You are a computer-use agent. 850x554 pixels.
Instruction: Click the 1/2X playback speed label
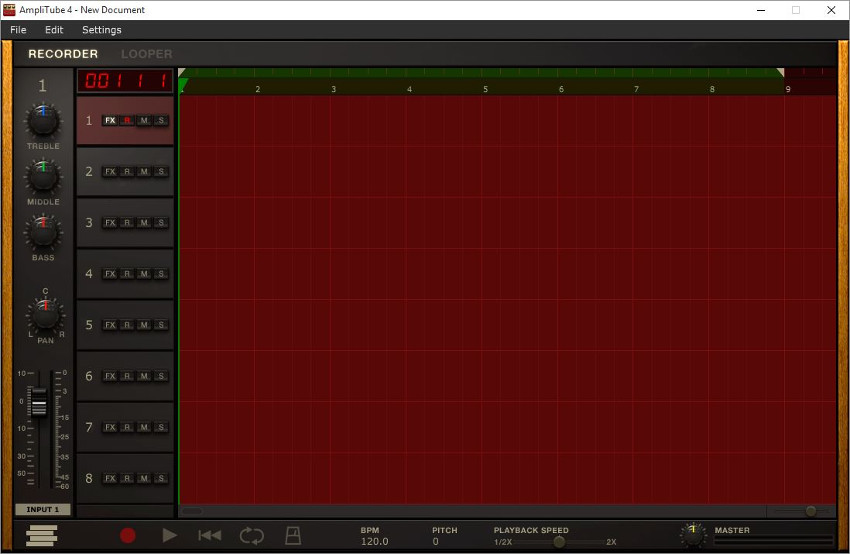[503, 542]
